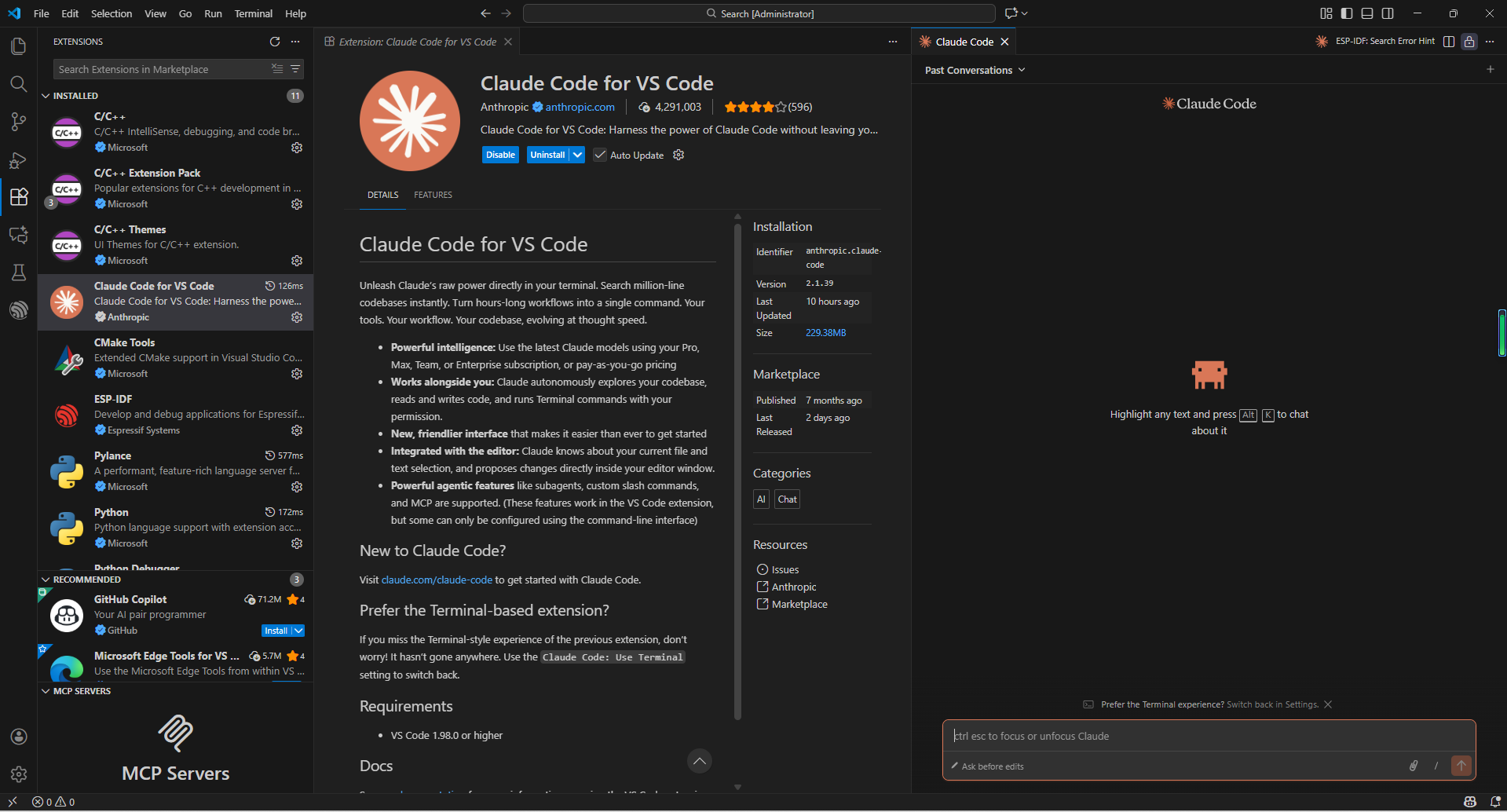
Task: Toggle Auto Update checkbox
Action: point(600,155)
